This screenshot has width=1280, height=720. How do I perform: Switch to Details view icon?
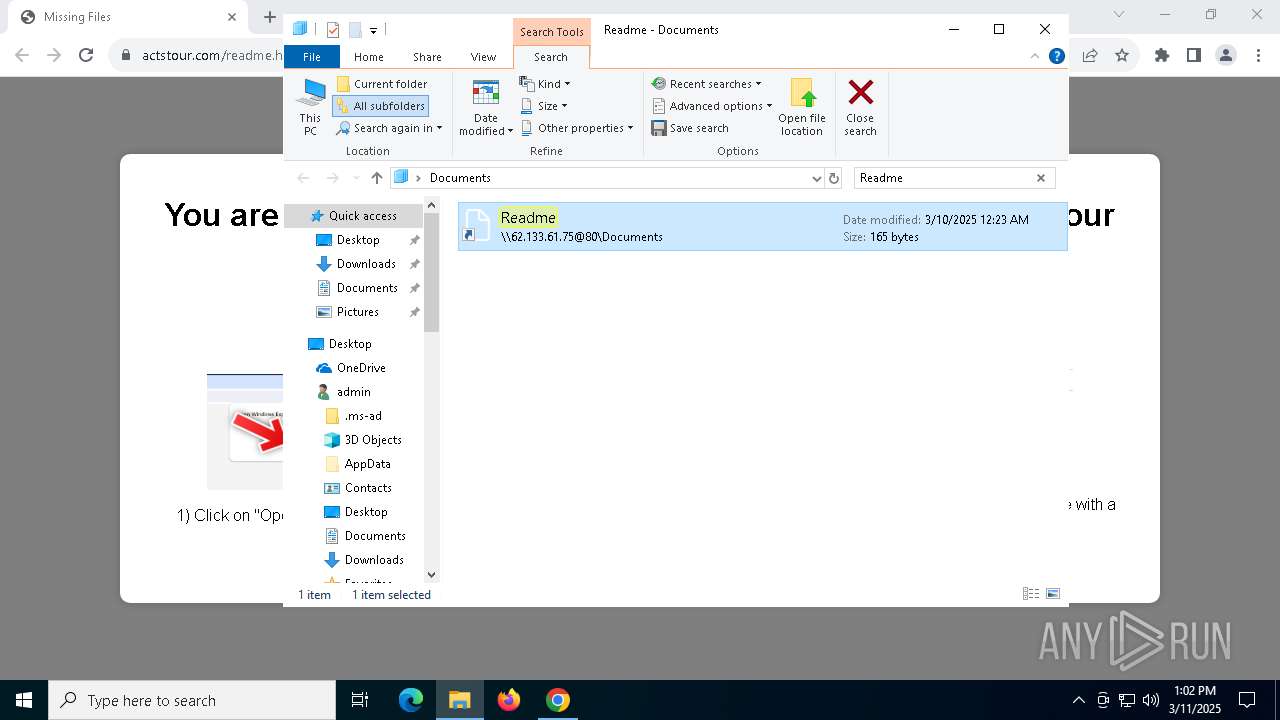point(1031,594)
